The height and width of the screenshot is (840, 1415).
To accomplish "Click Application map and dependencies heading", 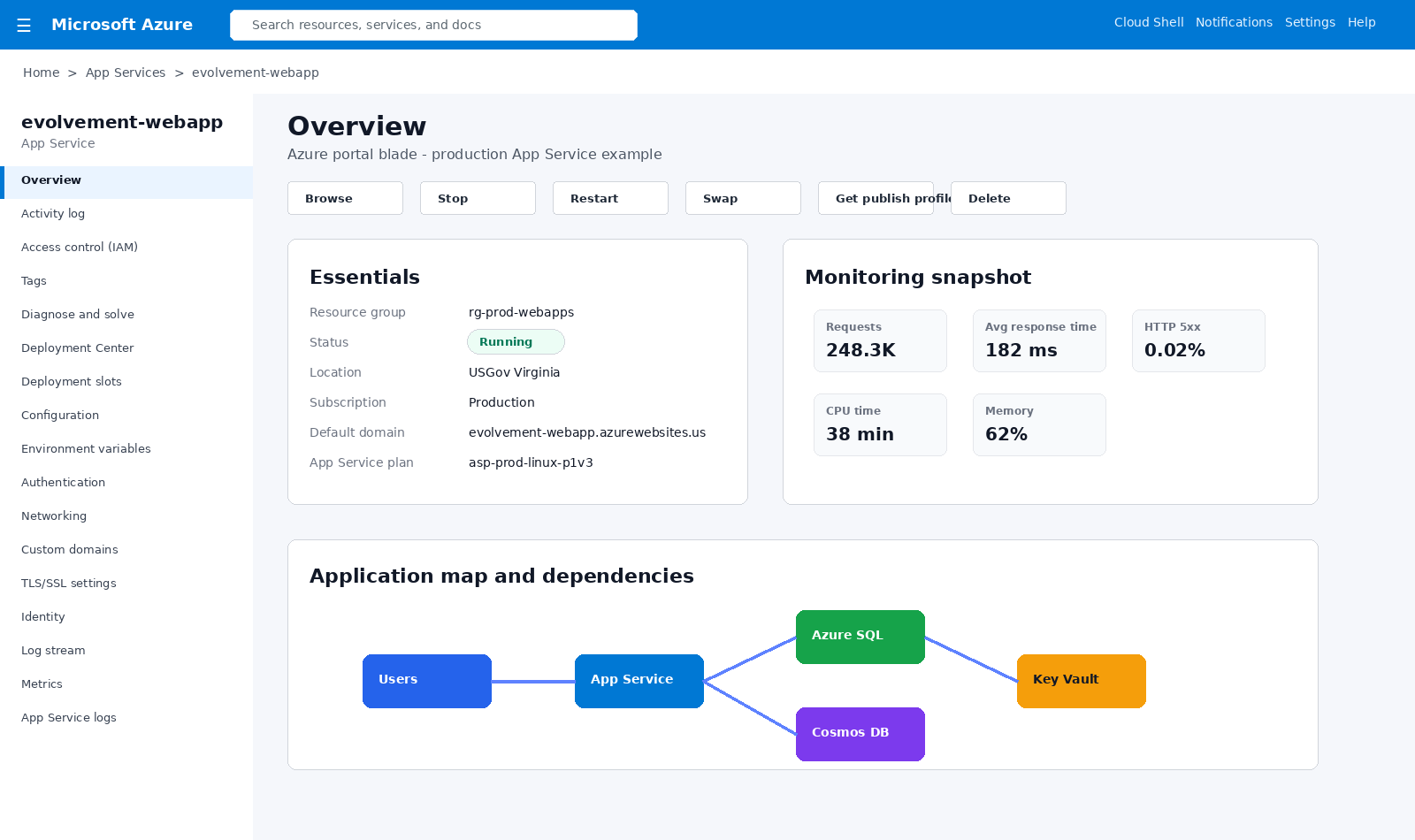I will coord(501,576).
